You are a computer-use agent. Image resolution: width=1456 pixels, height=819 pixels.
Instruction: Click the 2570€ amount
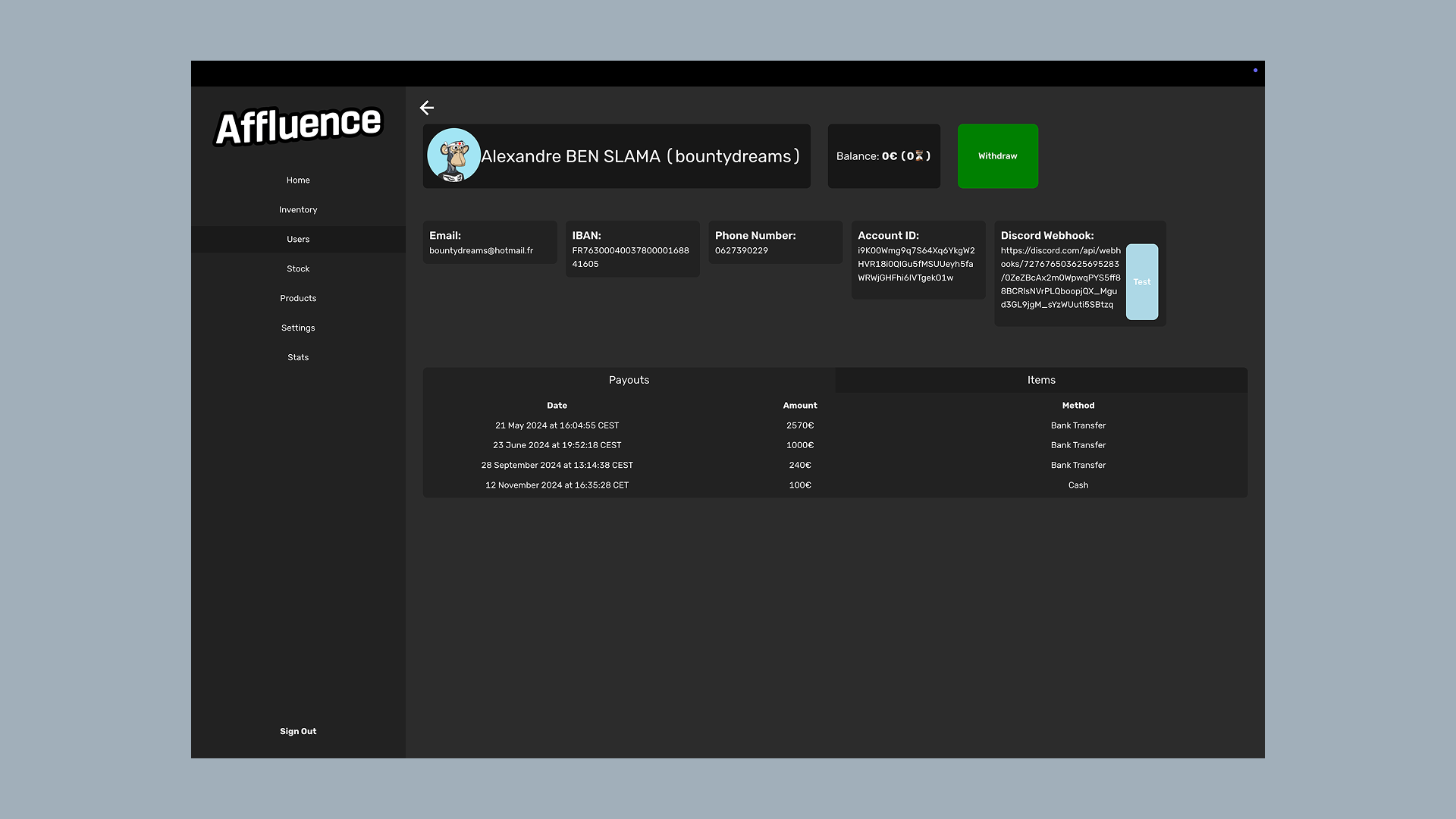coord(800,425)
